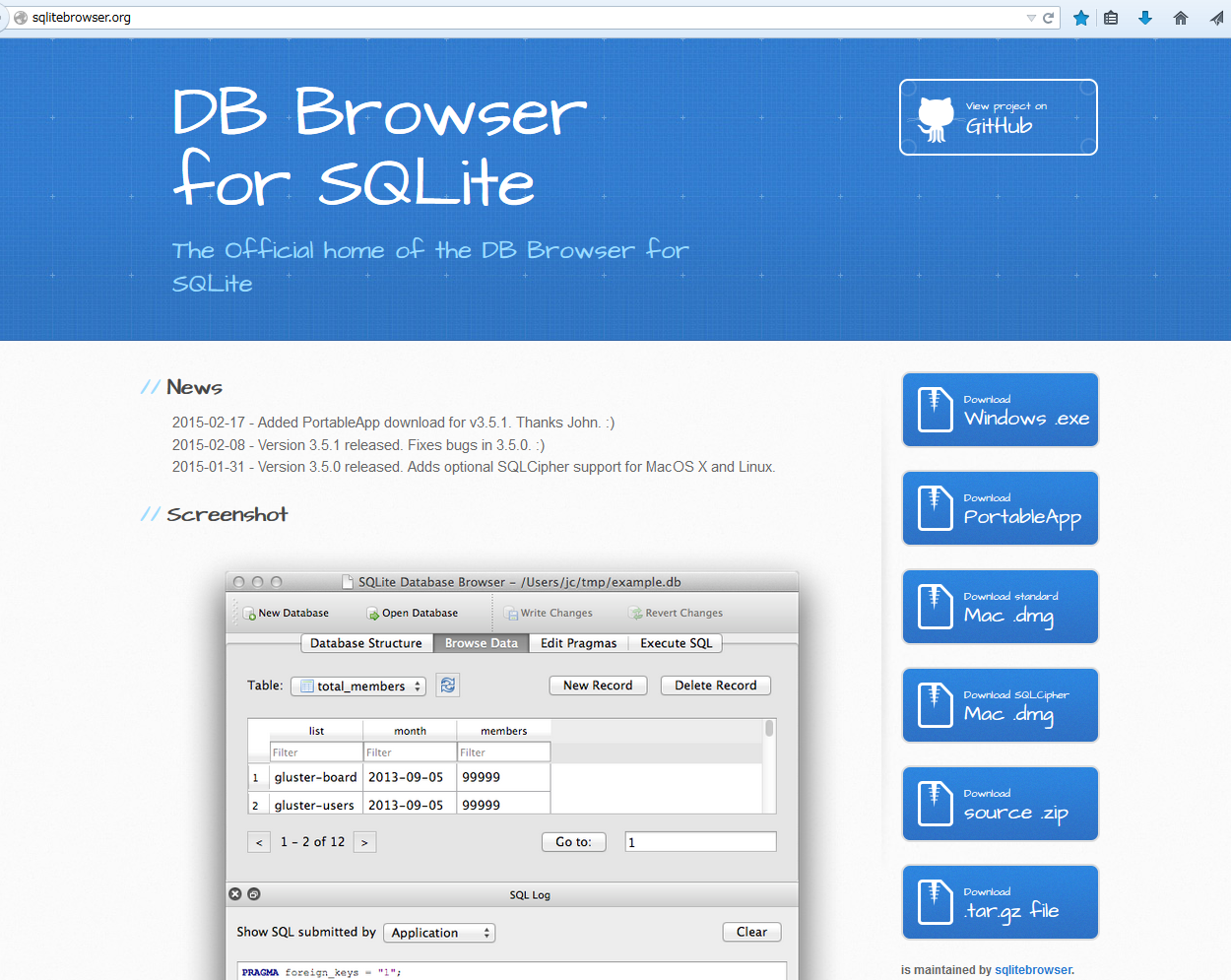Select the gluster-board cell
Screen dimensions: 1231x980
point(316,777)
